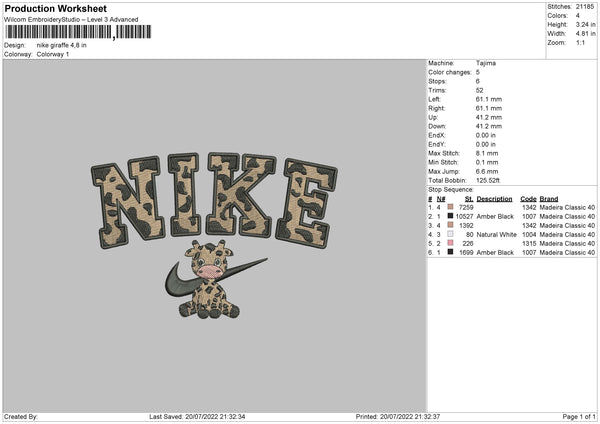Click the giraffe figure in the design preview
600x424 pixels.
point(210,280)
